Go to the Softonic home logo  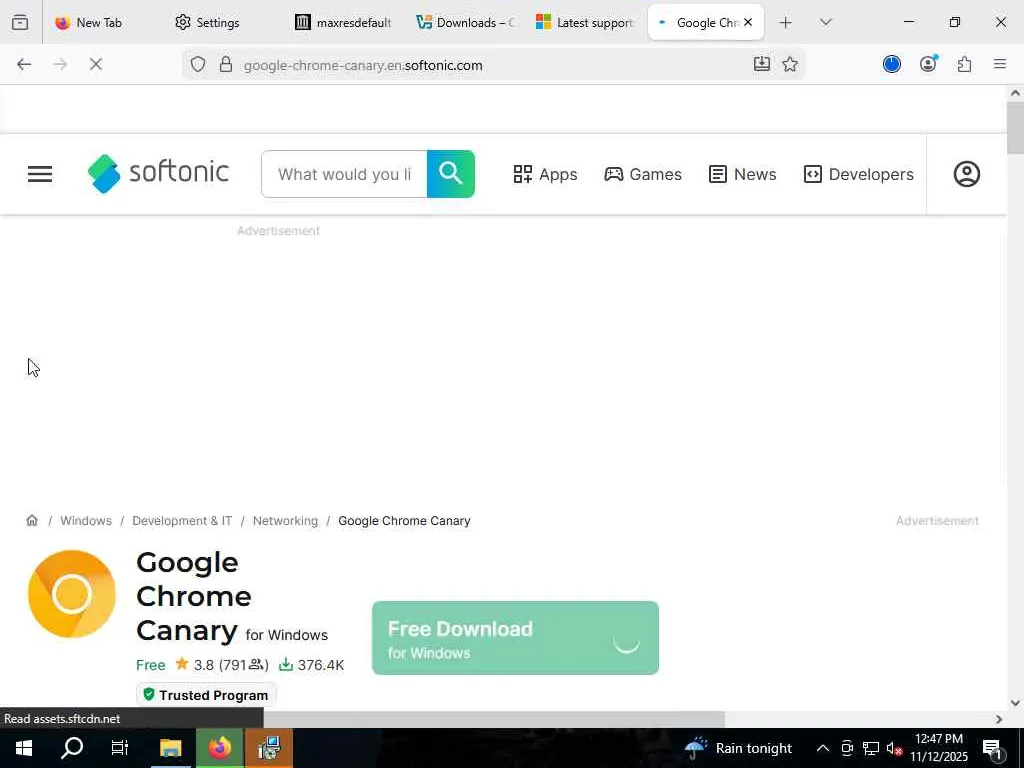tap(158, 174)
